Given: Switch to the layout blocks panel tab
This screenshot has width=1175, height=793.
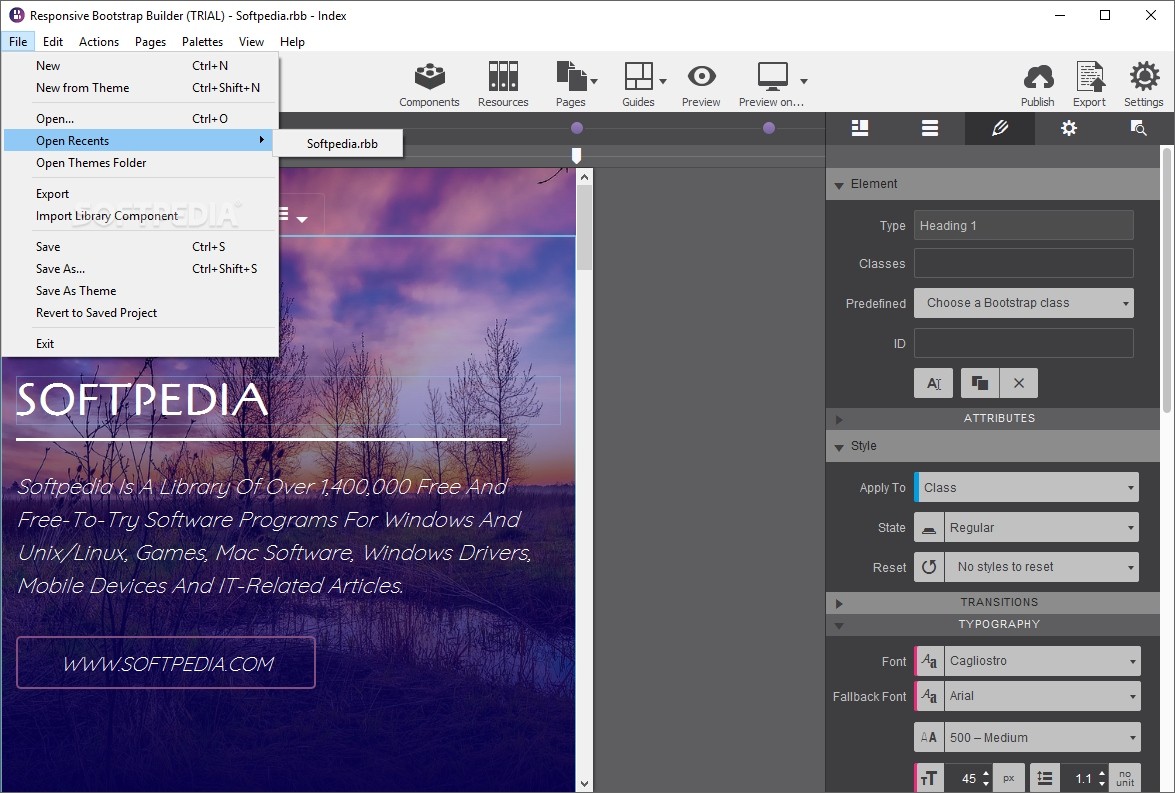Looking at the screenshot, I should pyautogui.click(x=860, y=128).
